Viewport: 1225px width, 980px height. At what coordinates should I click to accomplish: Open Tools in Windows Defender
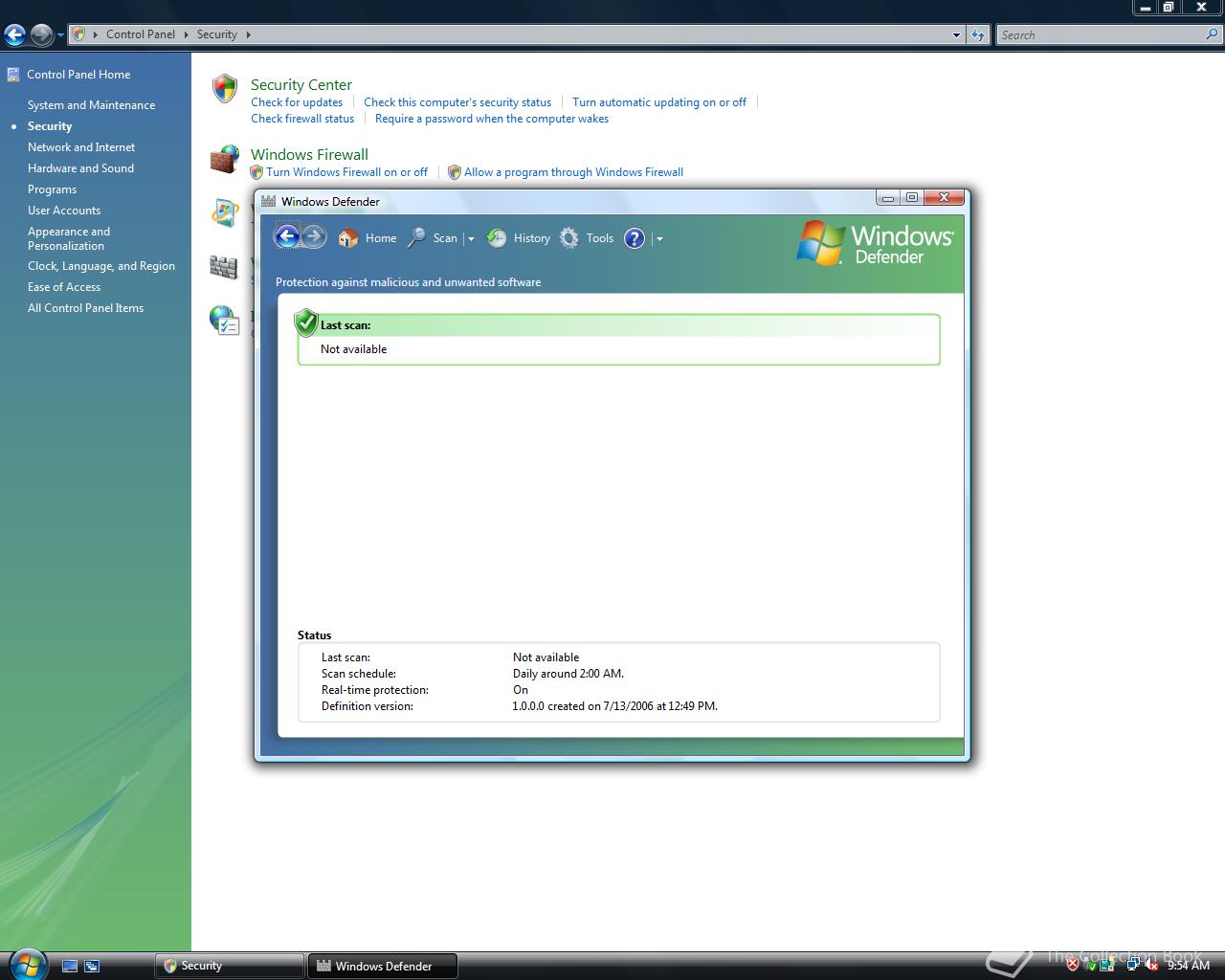[x=587, y=238]
